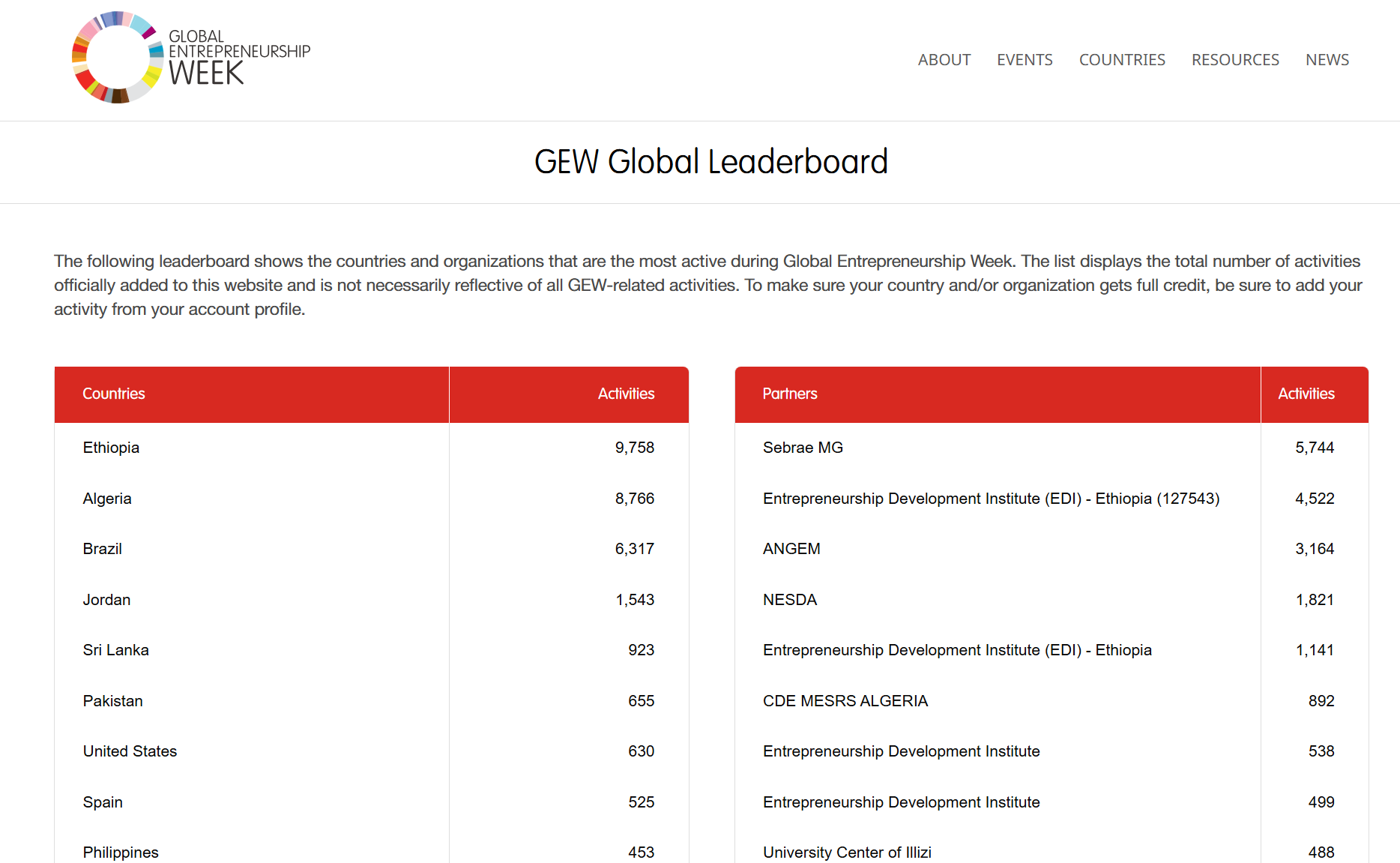This screenshot has width=1400, height=863.
Task: Click the Global Entrepreneurship Week logo
Action: tap(191, 58)
